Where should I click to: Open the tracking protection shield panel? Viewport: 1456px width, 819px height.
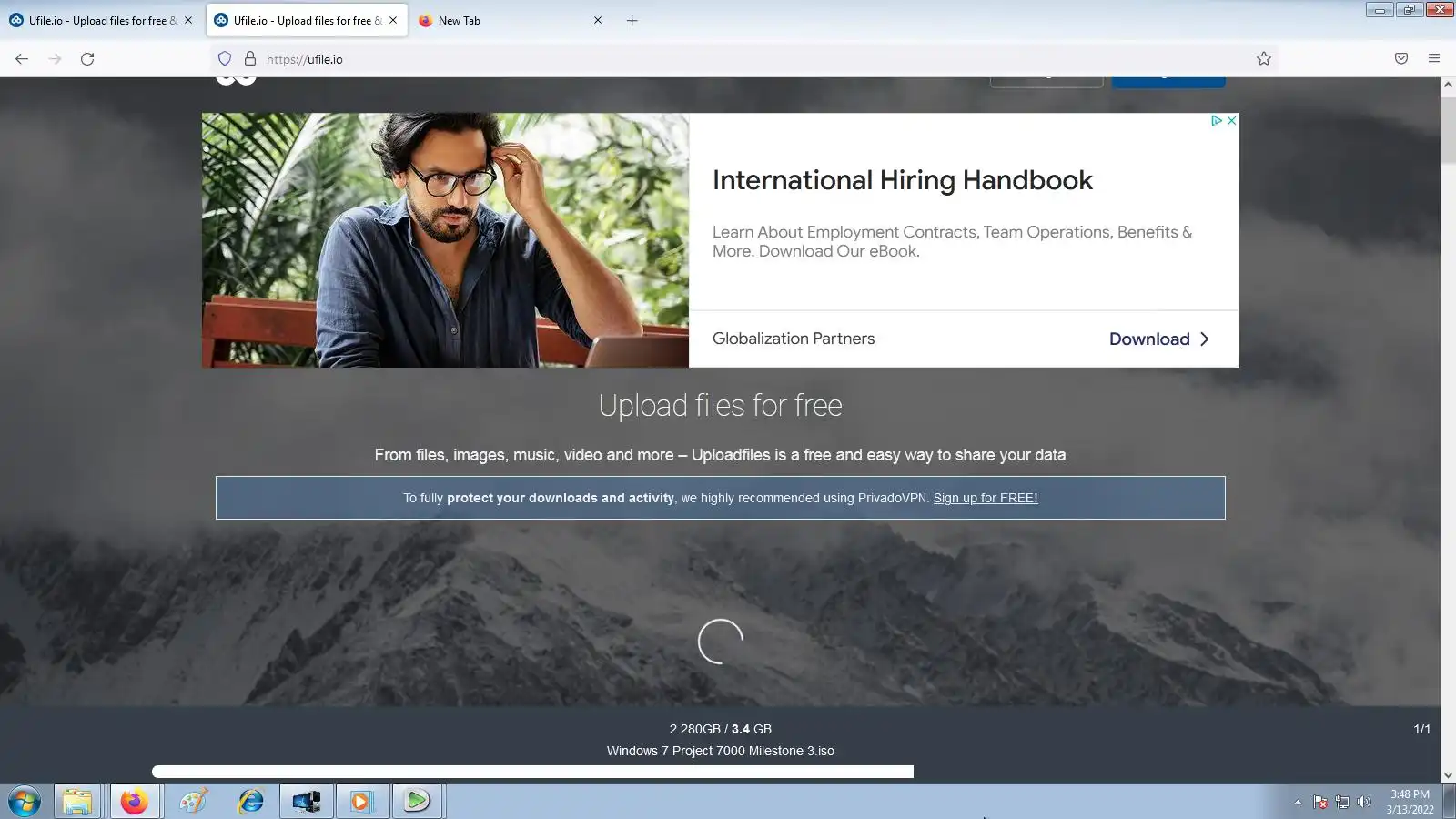click(225, 59)
